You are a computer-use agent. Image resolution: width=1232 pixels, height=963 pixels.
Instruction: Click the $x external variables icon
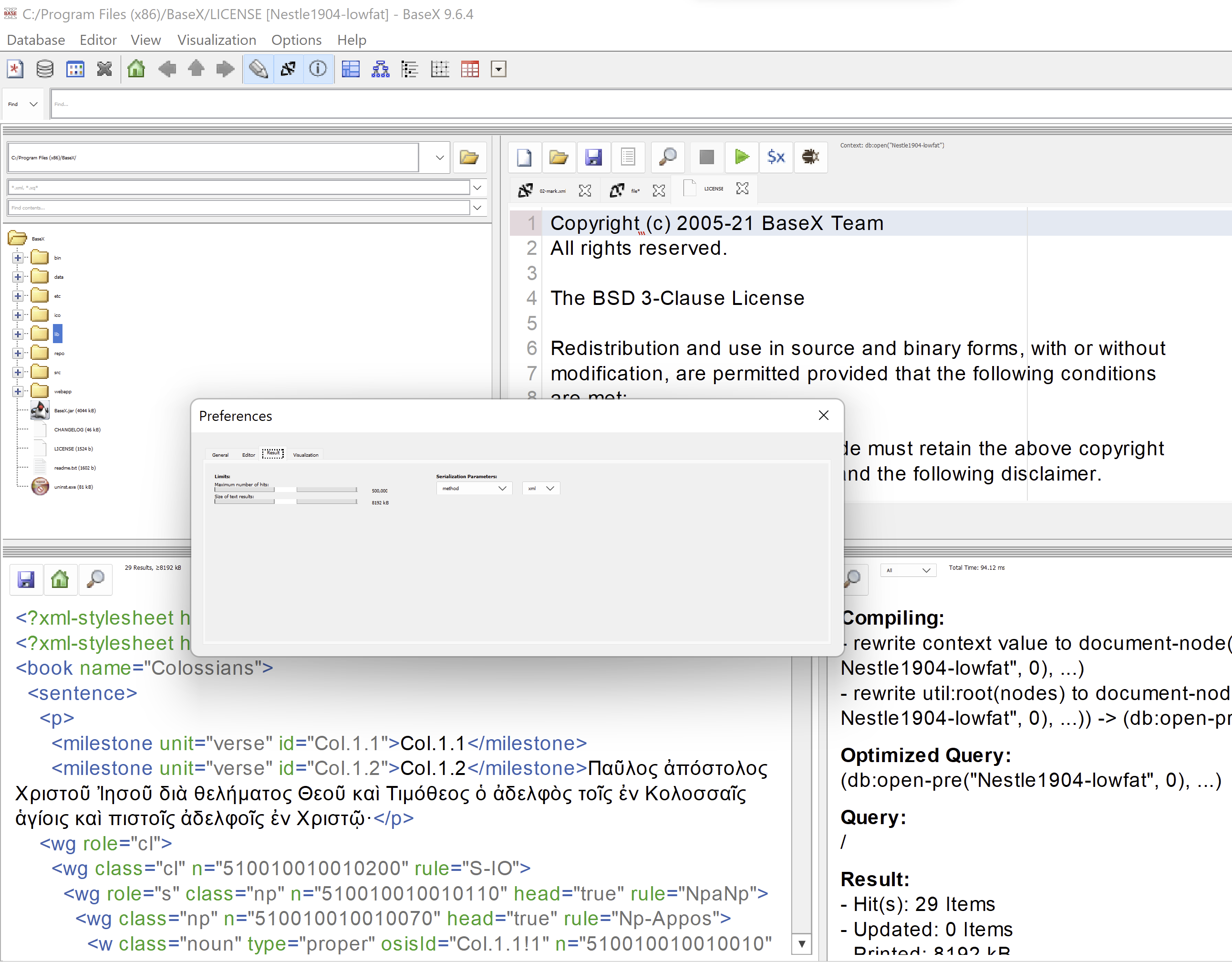click(x=776, y=157)
